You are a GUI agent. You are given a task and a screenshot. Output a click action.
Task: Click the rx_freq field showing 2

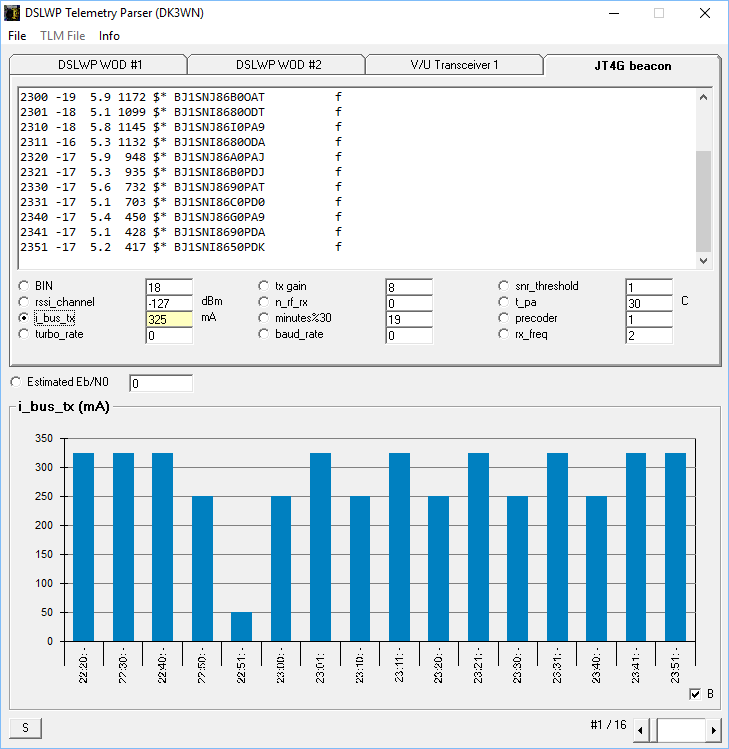(649, 335)
